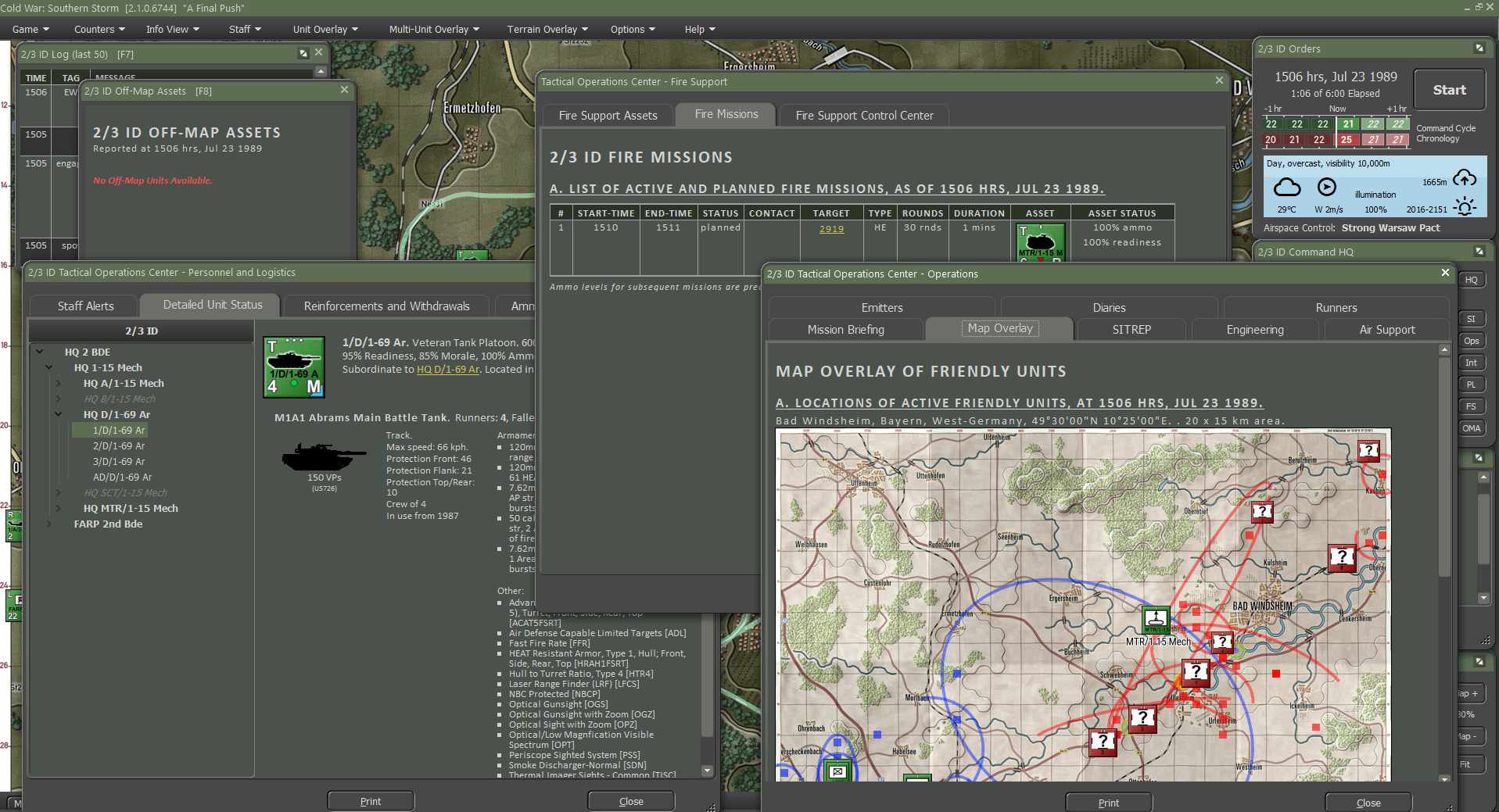Click the cloud ceiling icon beside 1665m
Screen dimensions: 1499x812
1465,178
